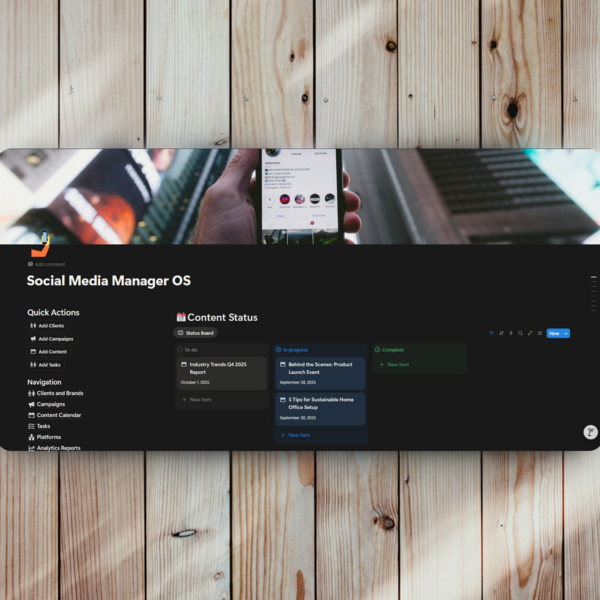
Task: Click the Add Tasks quick action
Action: coord(45,365)
